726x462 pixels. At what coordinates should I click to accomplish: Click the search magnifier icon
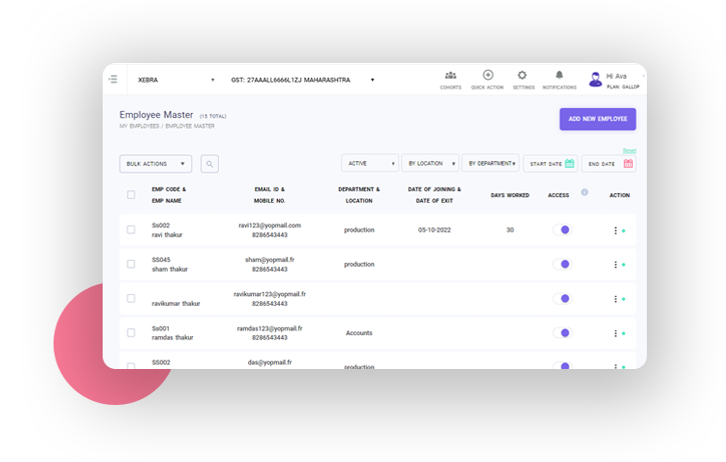coord(209,164)
